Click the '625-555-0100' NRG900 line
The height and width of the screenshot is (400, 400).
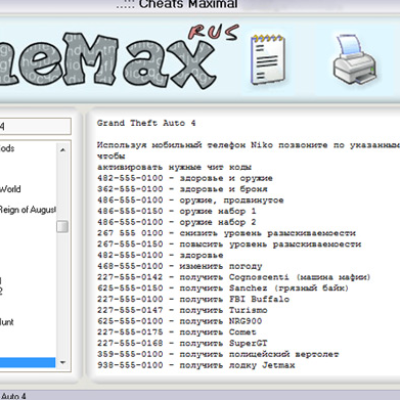tap(180, 321)
